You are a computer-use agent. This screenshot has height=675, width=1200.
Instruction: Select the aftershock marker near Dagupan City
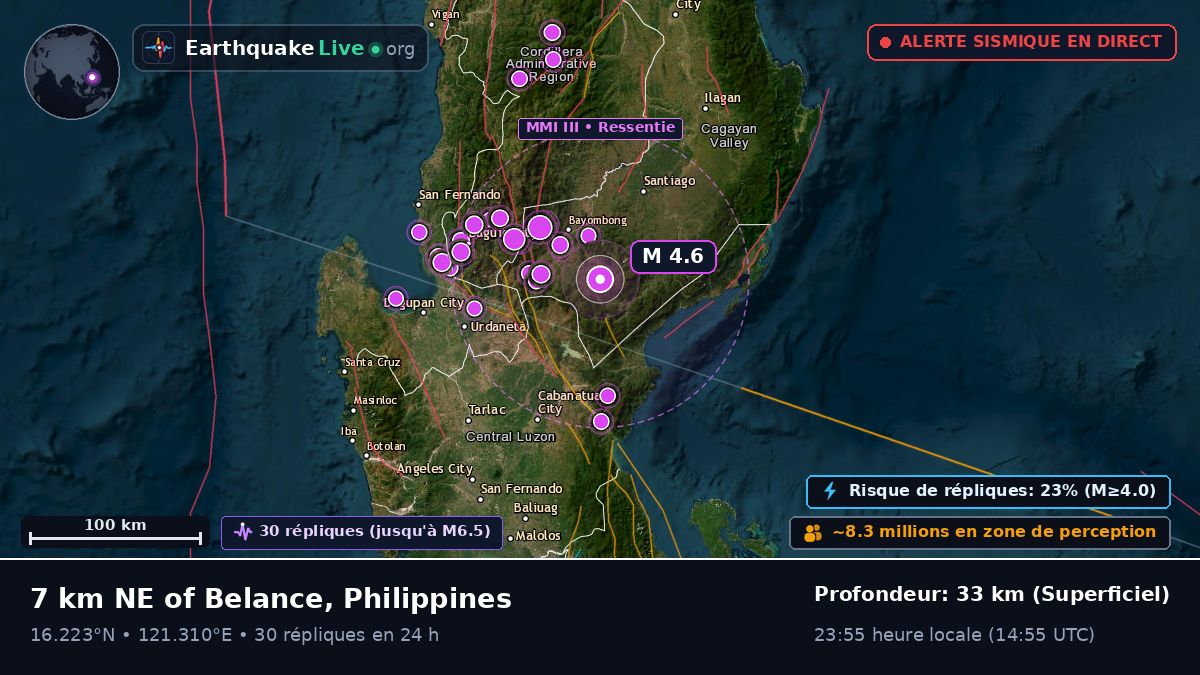pos(396,298)
